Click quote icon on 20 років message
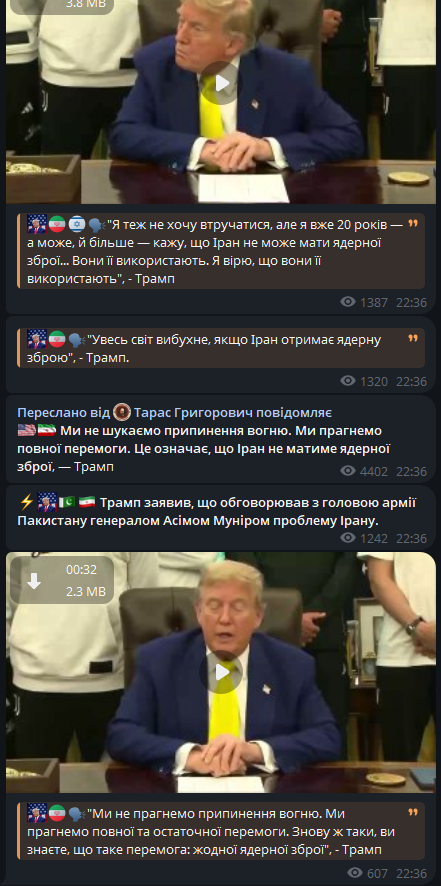This screenshot has height=886, width=441. click(x=413, y=224)
